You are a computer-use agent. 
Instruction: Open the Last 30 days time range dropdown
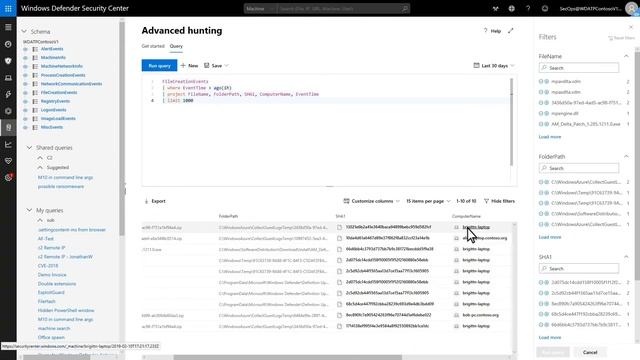click(x=494, y=65)
